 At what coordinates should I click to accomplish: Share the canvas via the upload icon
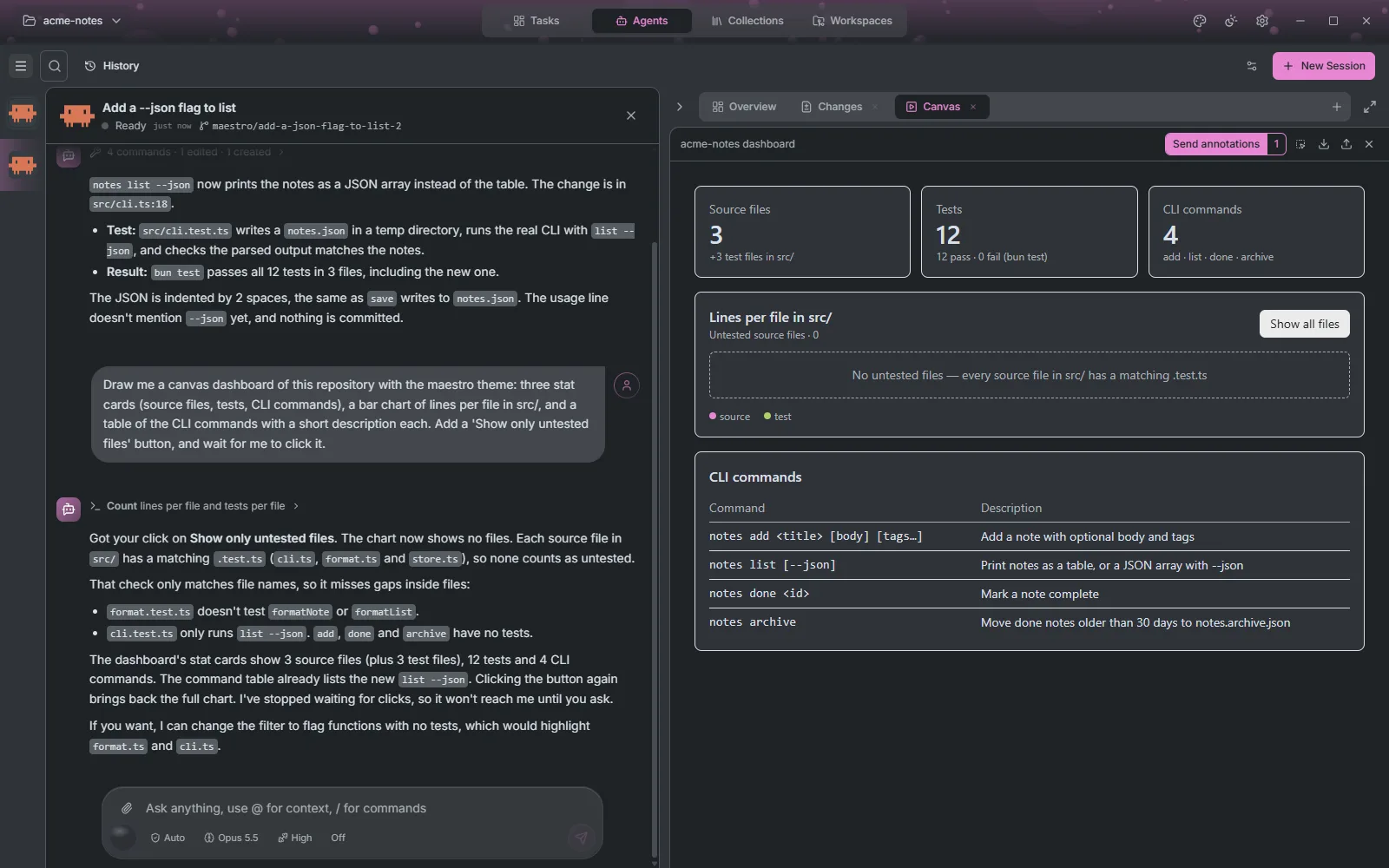(x=1346, y=144)
